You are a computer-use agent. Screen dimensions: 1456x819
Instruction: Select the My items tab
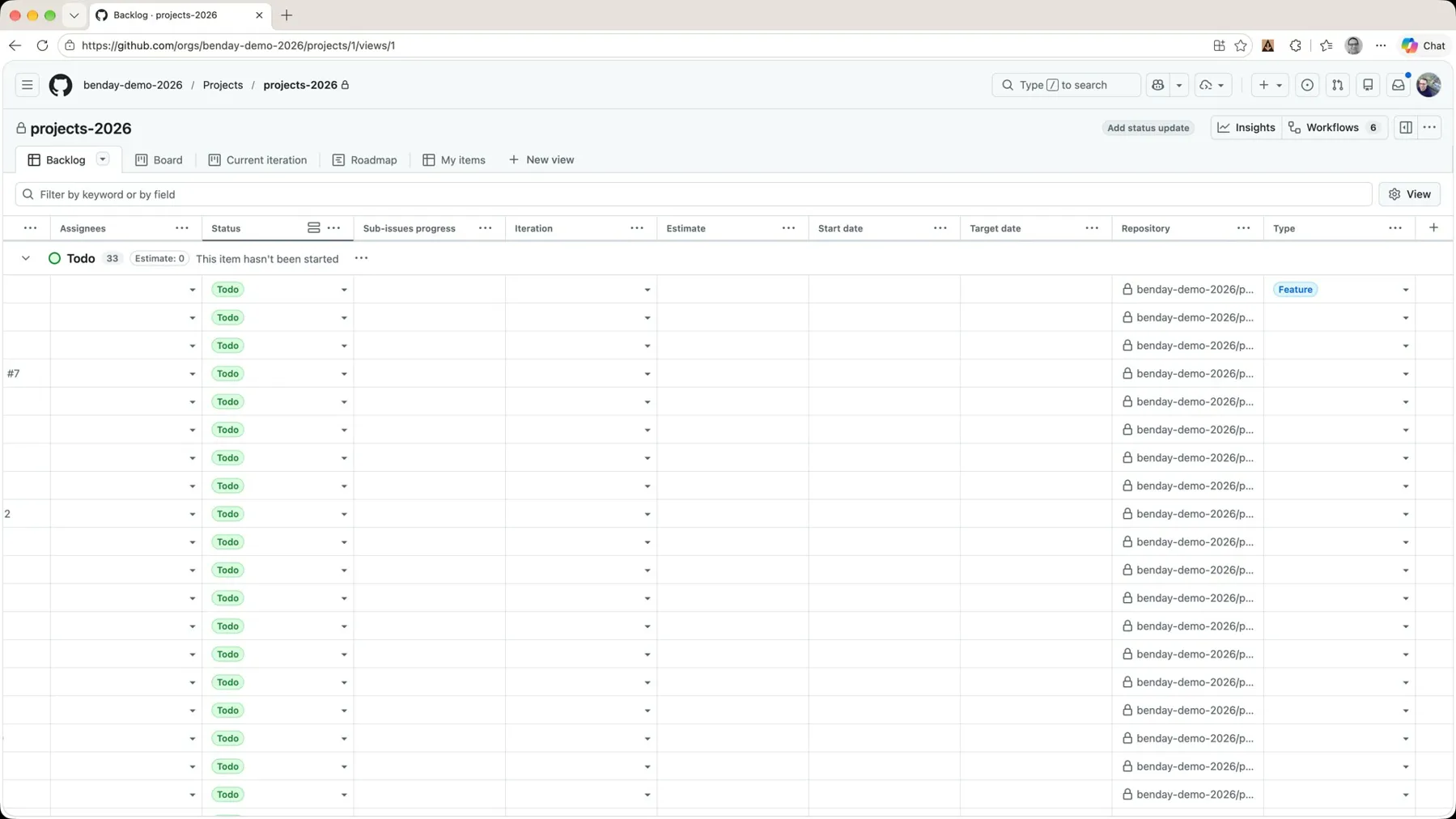tap(454, 160)
